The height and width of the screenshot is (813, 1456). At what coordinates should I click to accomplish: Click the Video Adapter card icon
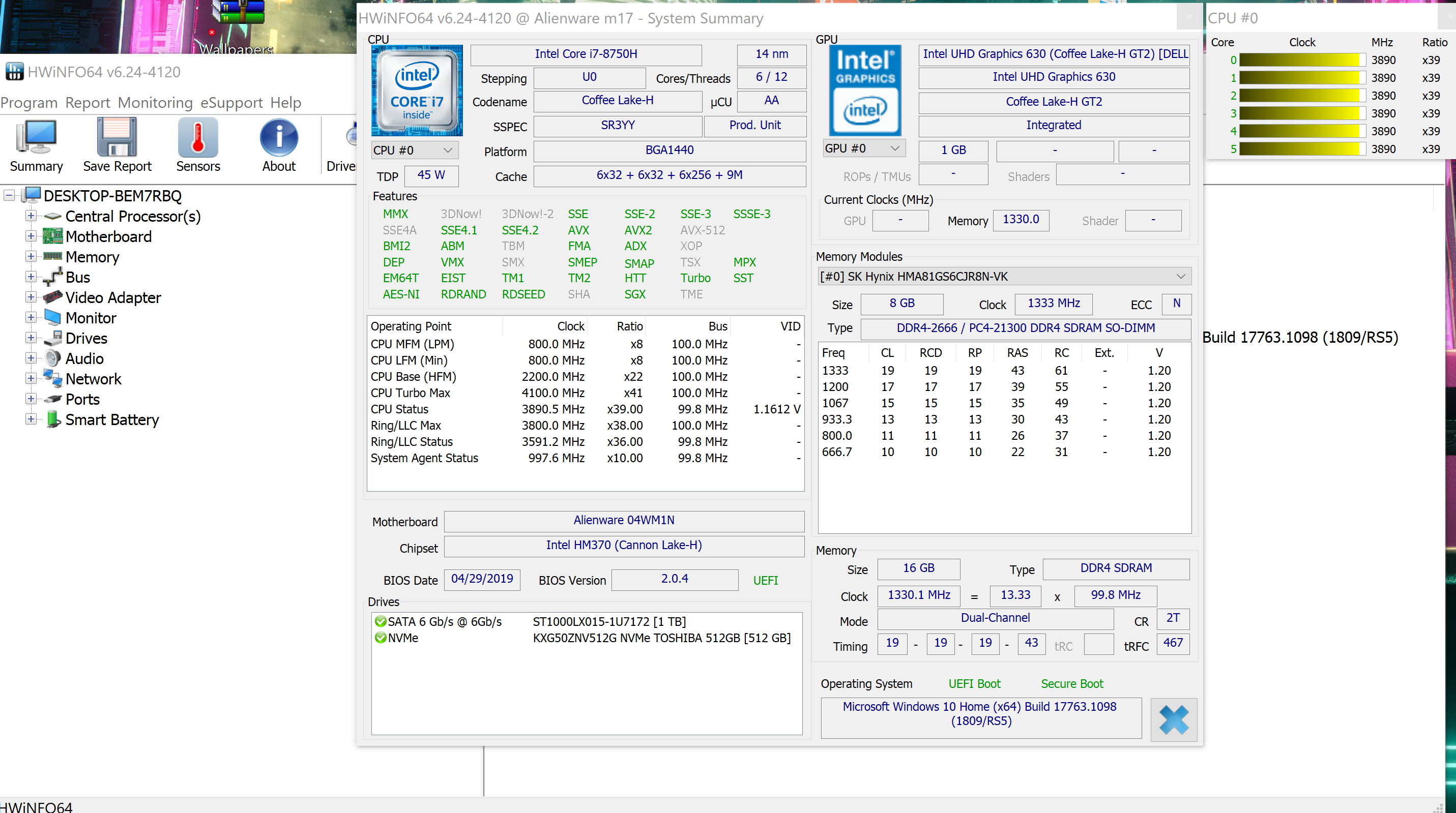click(52, 297)
